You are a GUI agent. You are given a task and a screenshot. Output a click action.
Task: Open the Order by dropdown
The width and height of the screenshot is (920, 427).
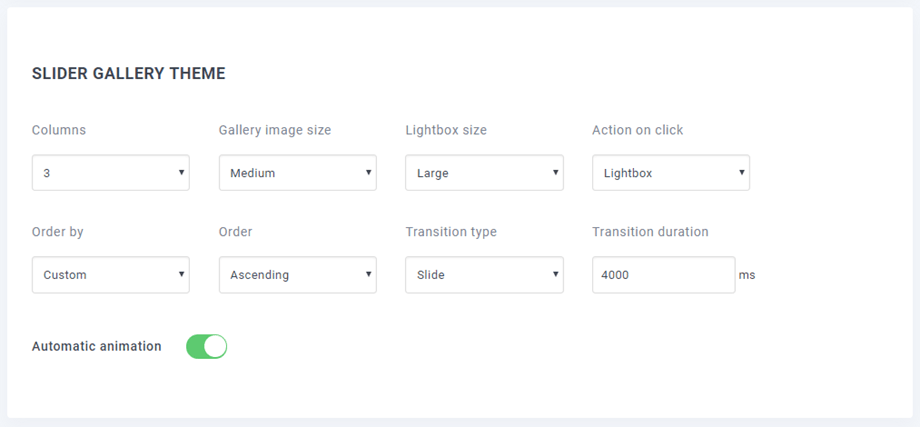[x=110, y=275]
